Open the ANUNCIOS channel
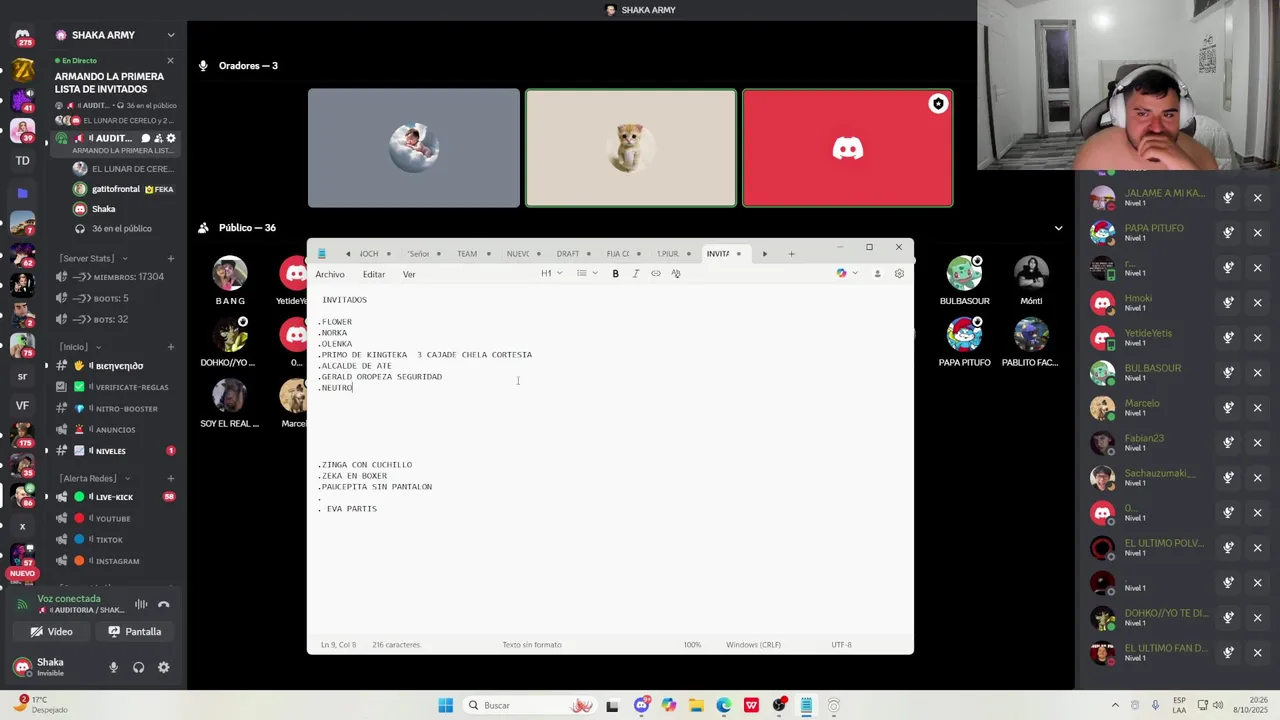 [110, 430]
